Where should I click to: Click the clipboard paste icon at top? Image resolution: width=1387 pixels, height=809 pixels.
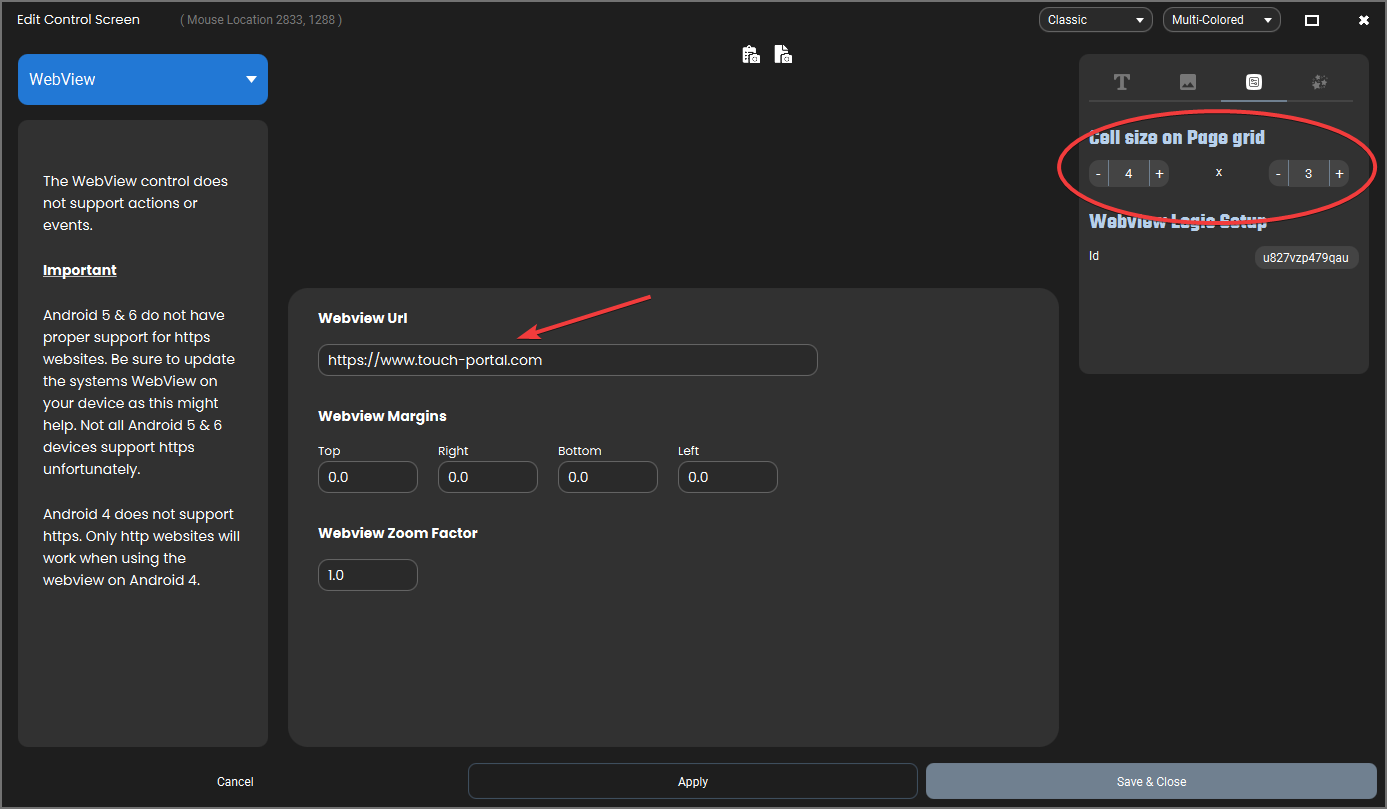pos(751,54)
